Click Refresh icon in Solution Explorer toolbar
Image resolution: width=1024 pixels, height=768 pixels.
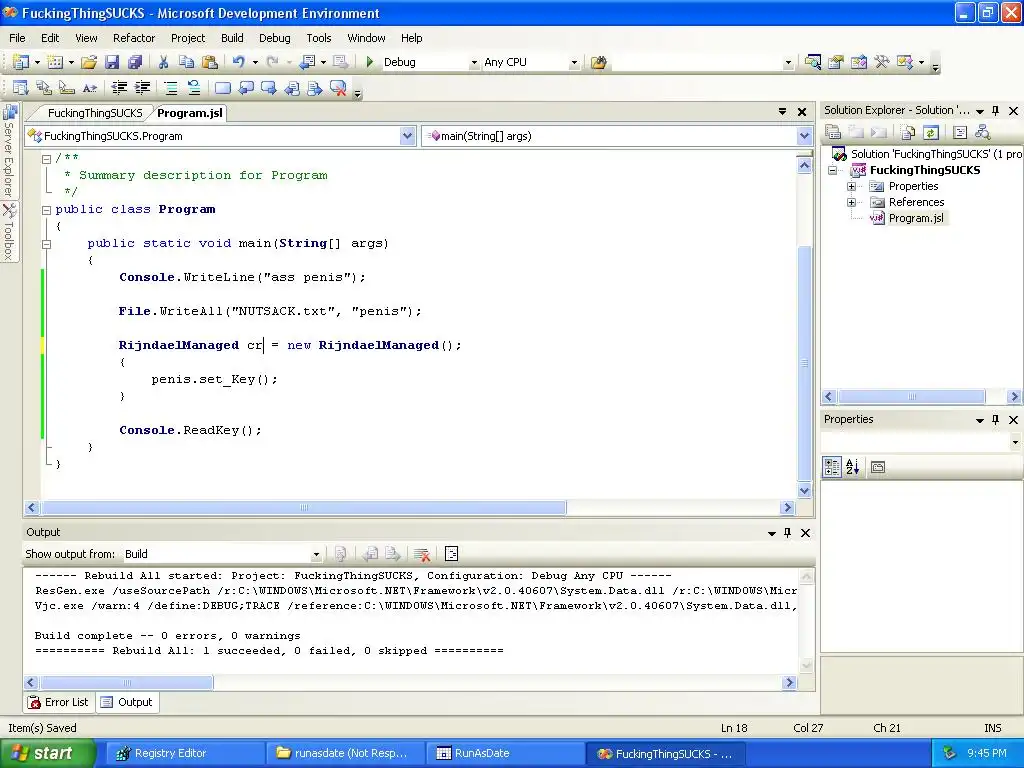[931, 133]
